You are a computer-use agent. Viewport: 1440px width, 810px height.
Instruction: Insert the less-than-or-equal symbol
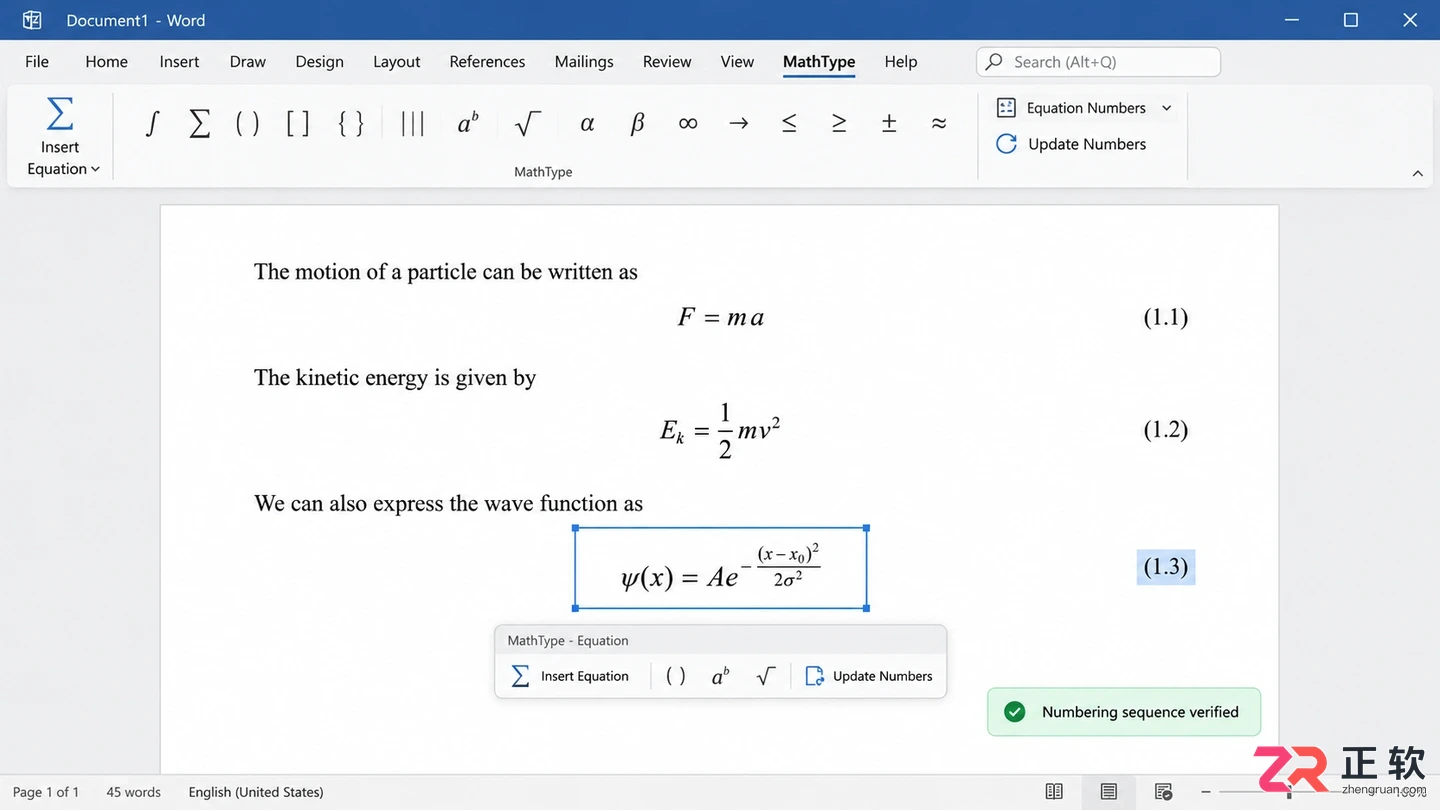tap(789, 123)
